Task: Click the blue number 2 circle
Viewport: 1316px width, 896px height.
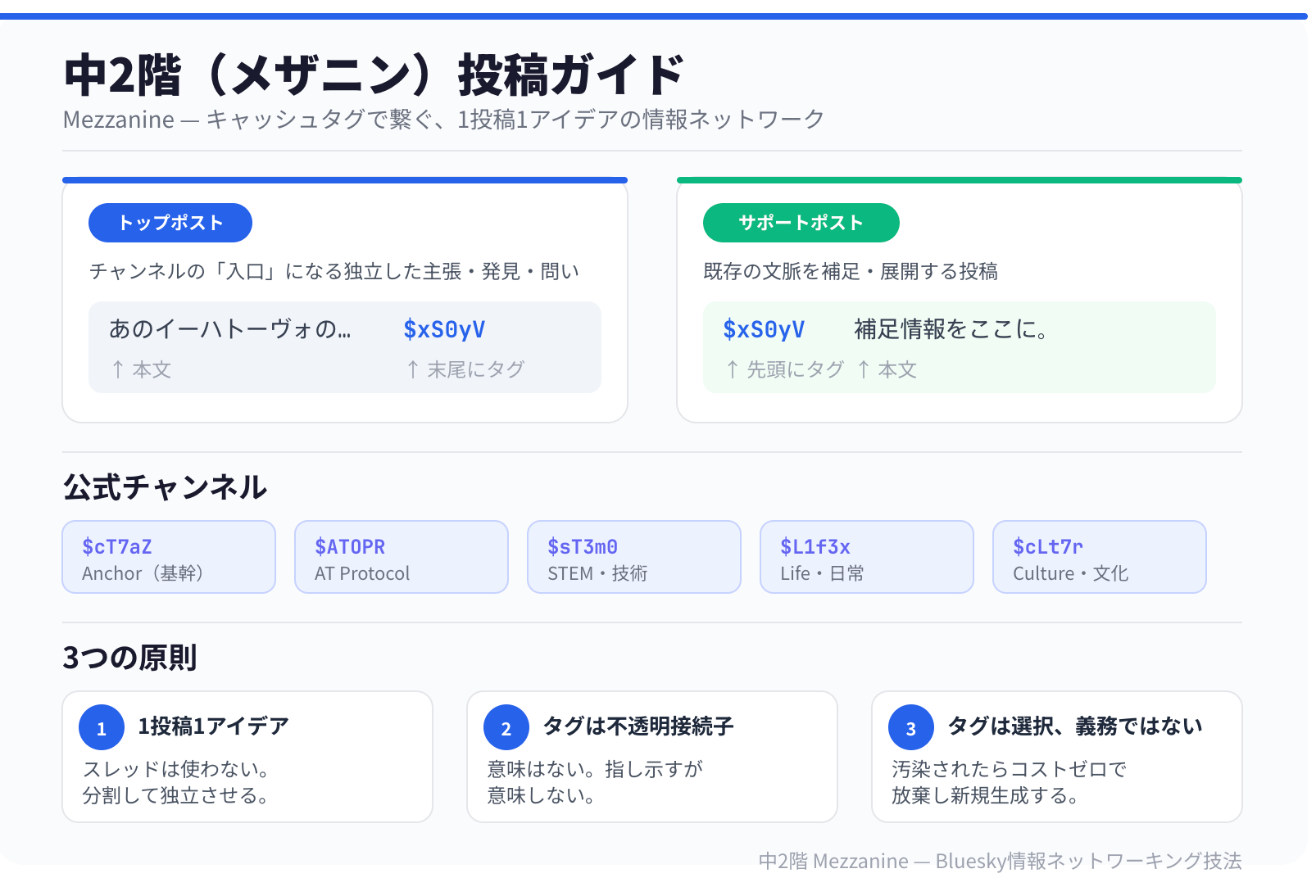Action: tap(506, 728)
